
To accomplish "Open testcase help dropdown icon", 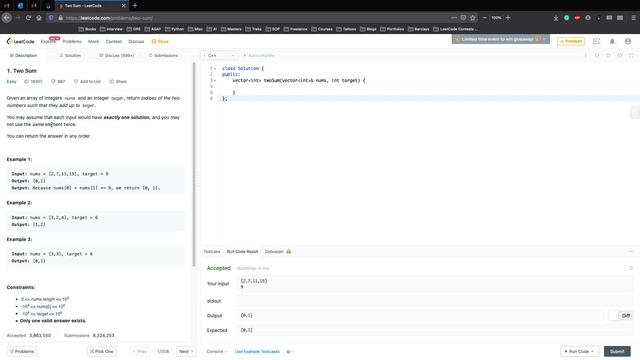I will [290, 351].
